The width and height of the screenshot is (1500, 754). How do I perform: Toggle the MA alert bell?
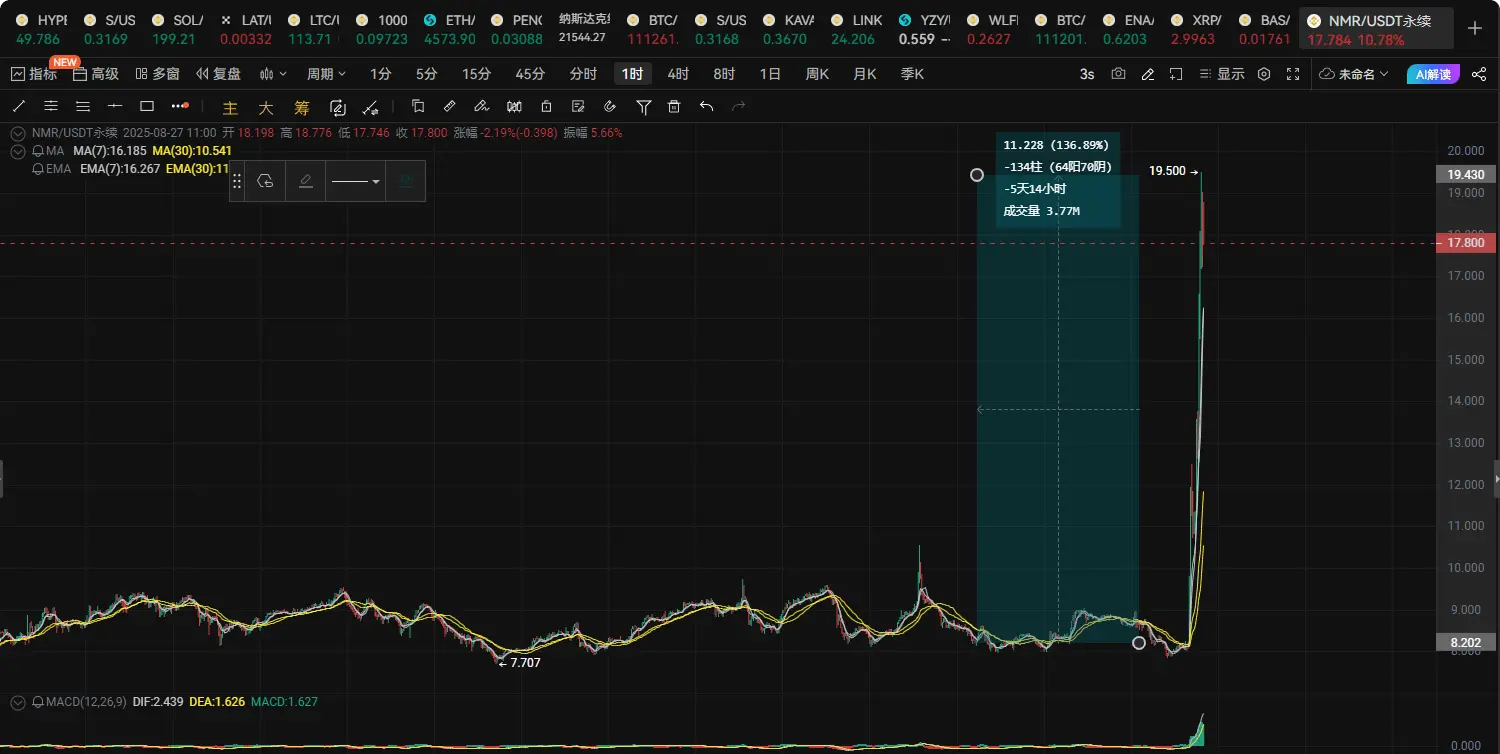click(x=38, y=151)
